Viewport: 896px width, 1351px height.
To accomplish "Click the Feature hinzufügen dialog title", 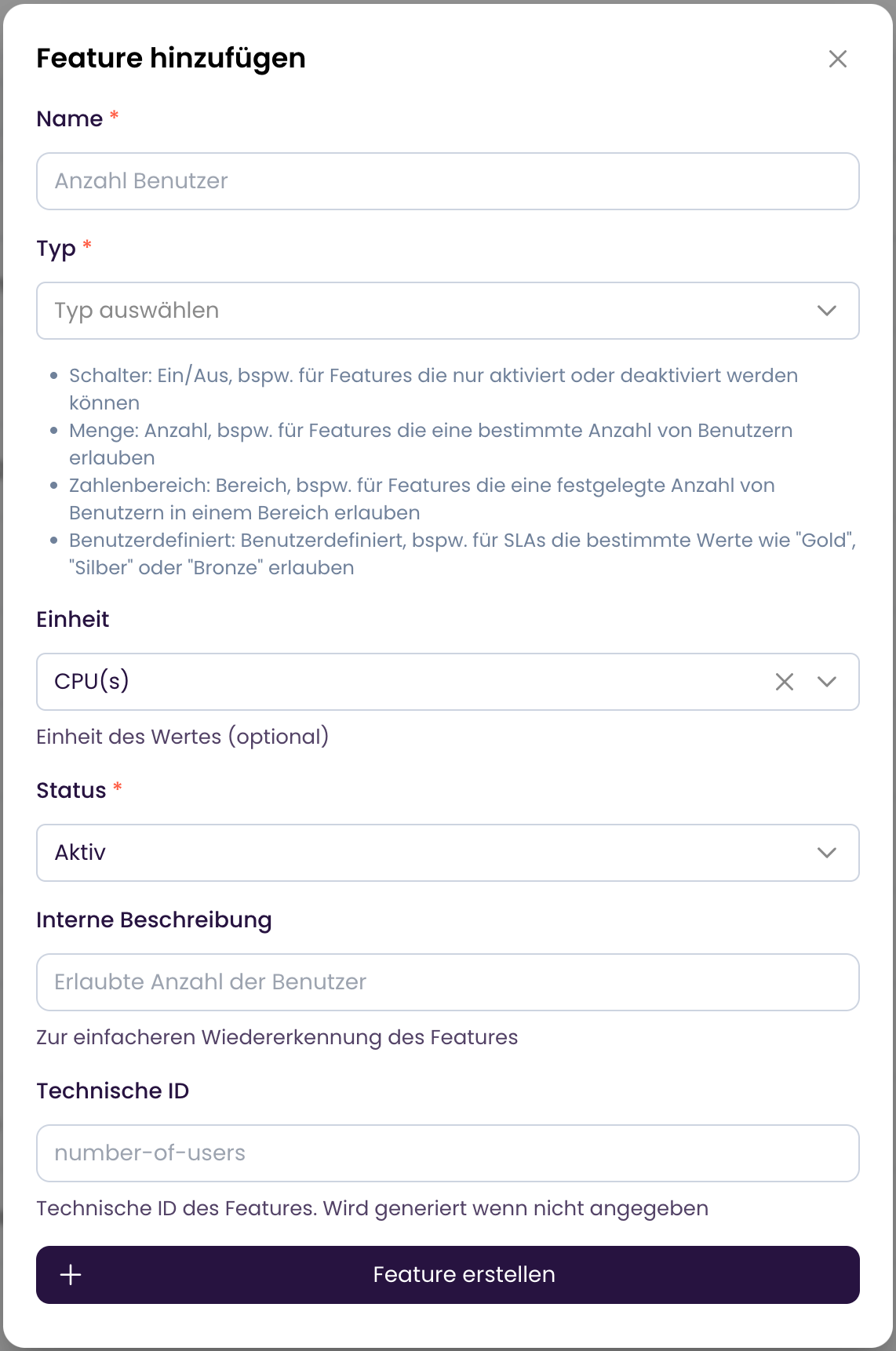I will [x=170, y=57].
